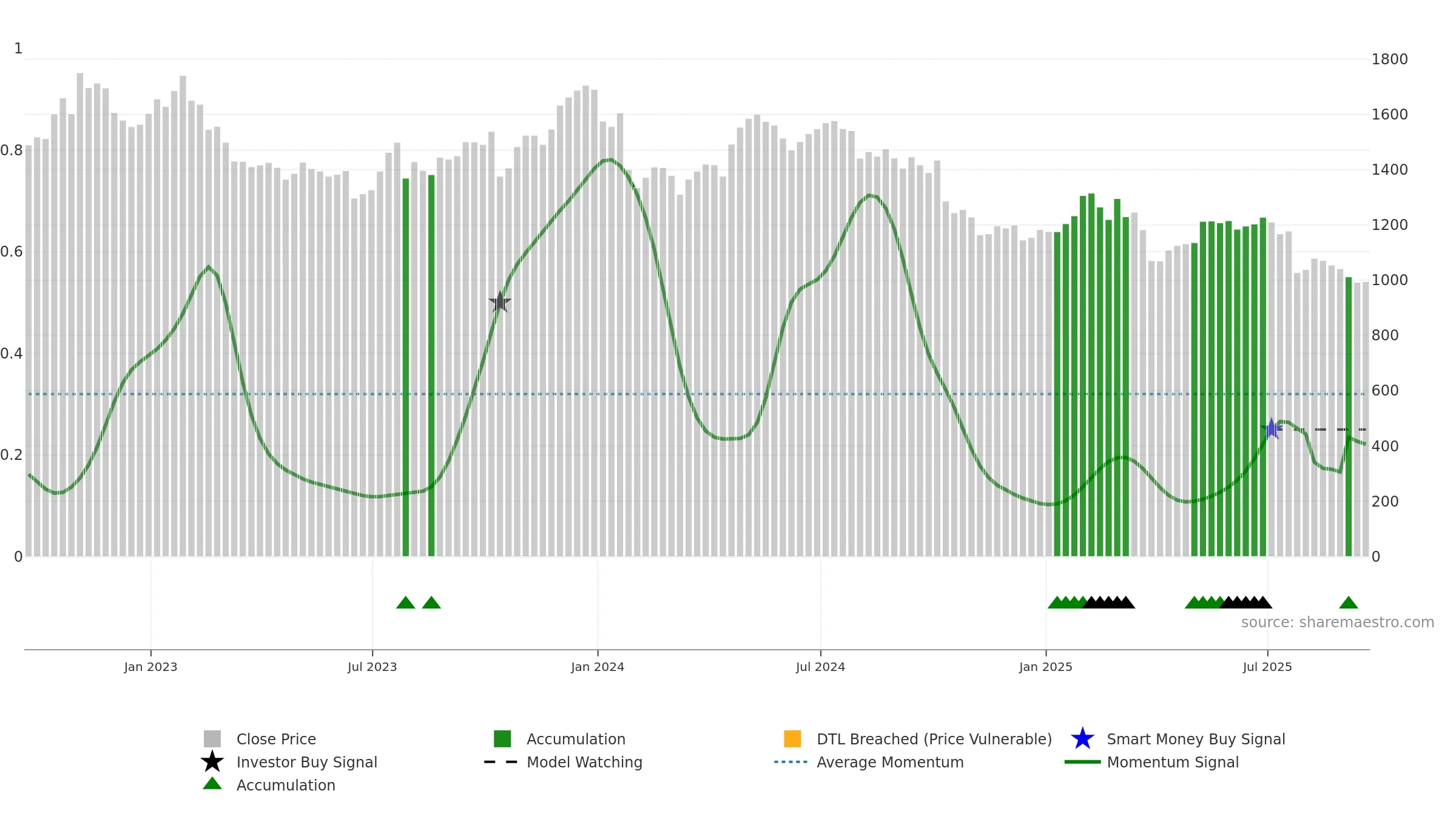This screenshot has width=1456, height=819.
Task: Click the source: sharemaestro.com text
Action: pos(1338,622)
